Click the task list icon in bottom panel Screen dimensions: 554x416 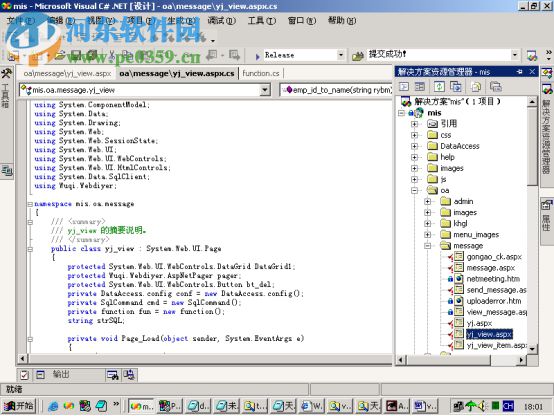[24, 375]
